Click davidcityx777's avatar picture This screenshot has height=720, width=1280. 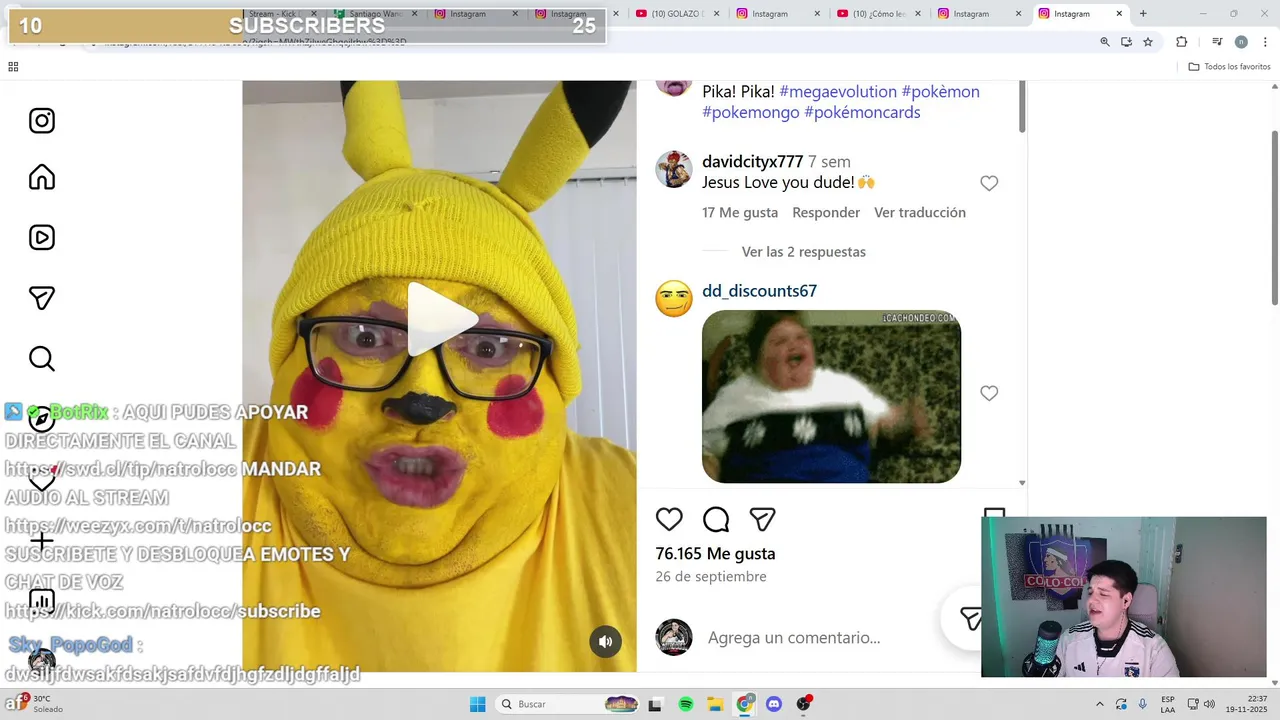[674, 169]
